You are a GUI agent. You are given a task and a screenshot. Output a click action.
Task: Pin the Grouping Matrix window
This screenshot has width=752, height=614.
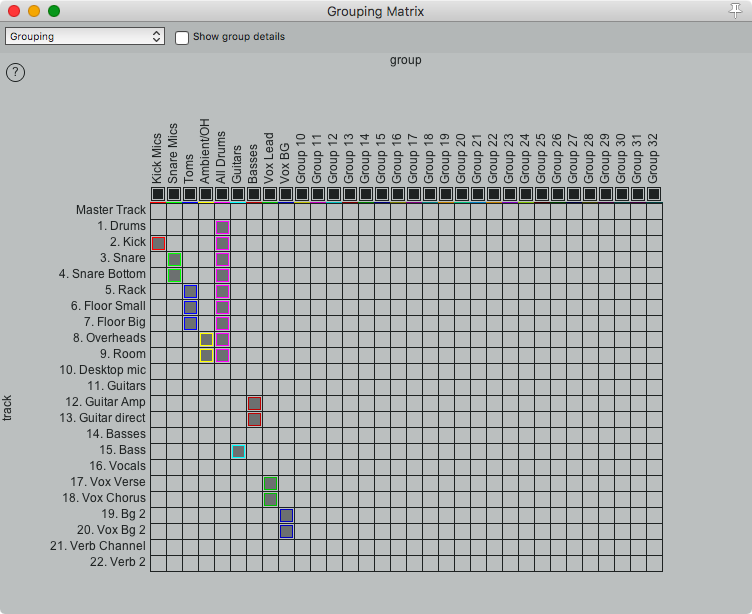click(736, 11)
